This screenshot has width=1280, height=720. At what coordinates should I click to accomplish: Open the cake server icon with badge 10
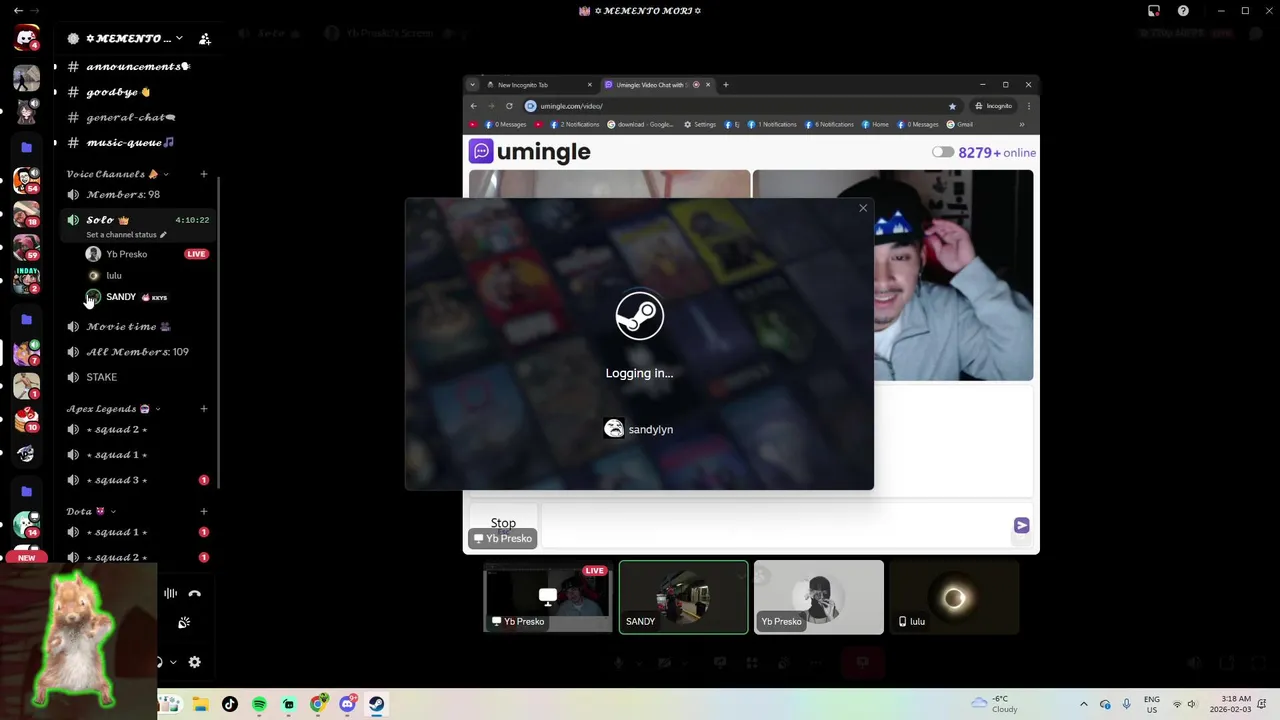[x=27, y=419]
